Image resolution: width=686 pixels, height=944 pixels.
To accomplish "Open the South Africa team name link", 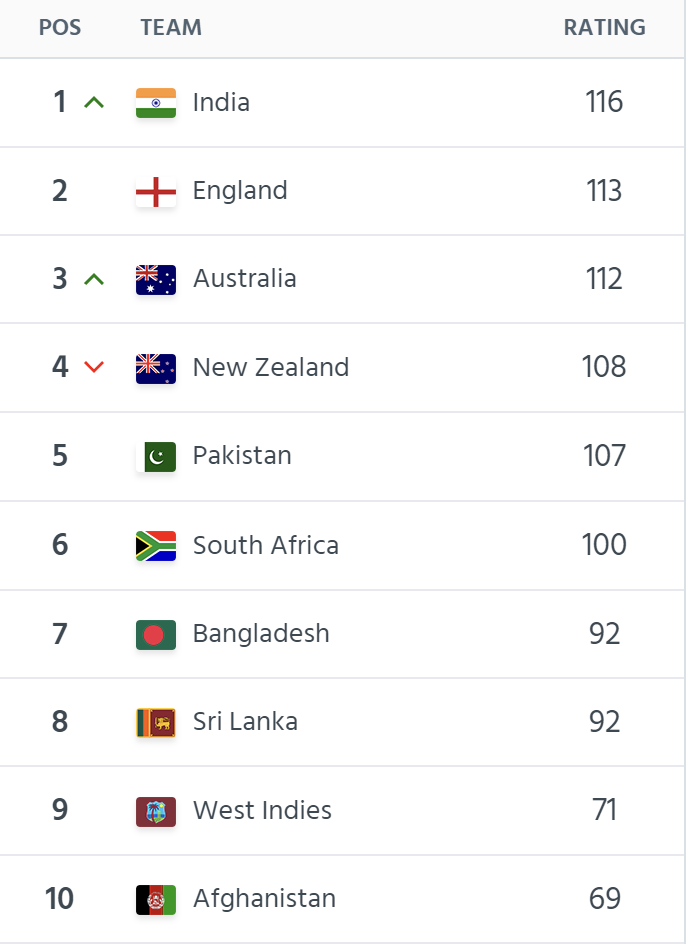I will [x=265, y=545].
